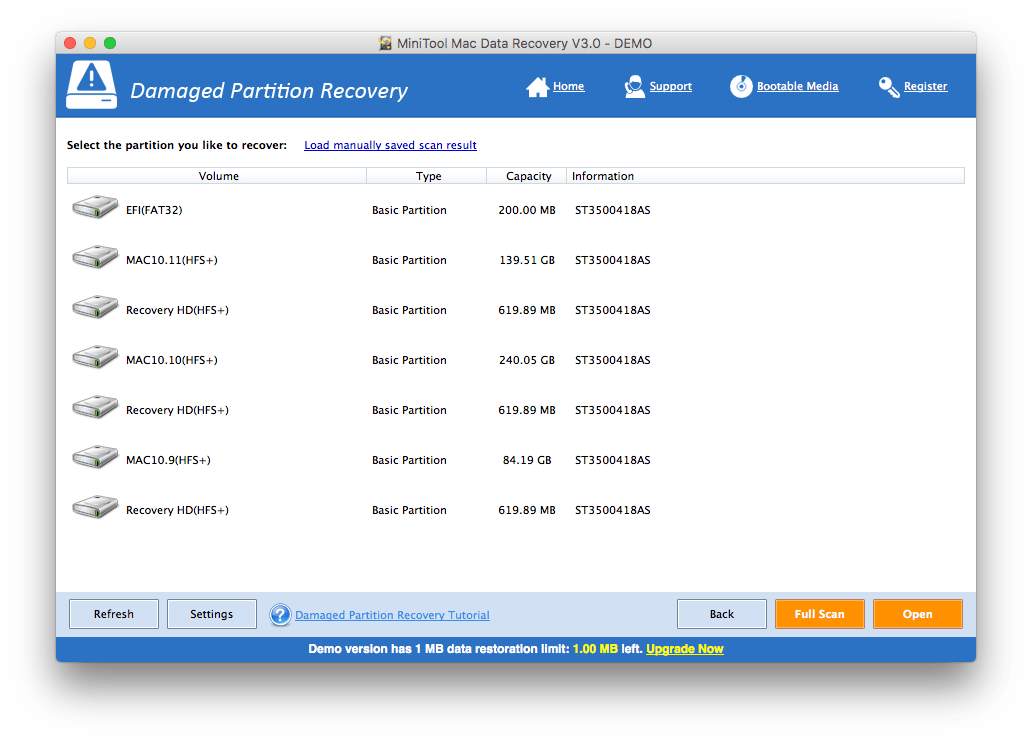Screen dimensions: 1032x742
Task: Open Support via the headset icon
Action: [x=634, y=87]
